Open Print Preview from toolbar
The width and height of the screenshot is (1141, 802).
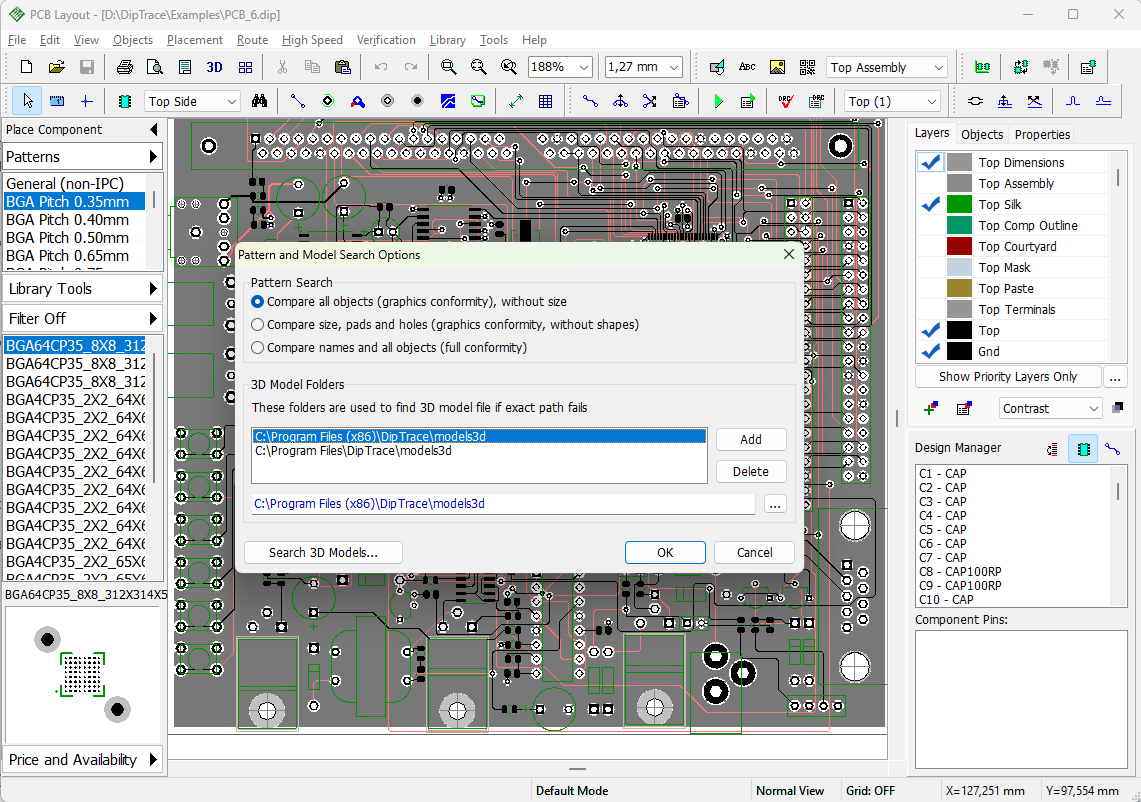[x=154, y=67]
